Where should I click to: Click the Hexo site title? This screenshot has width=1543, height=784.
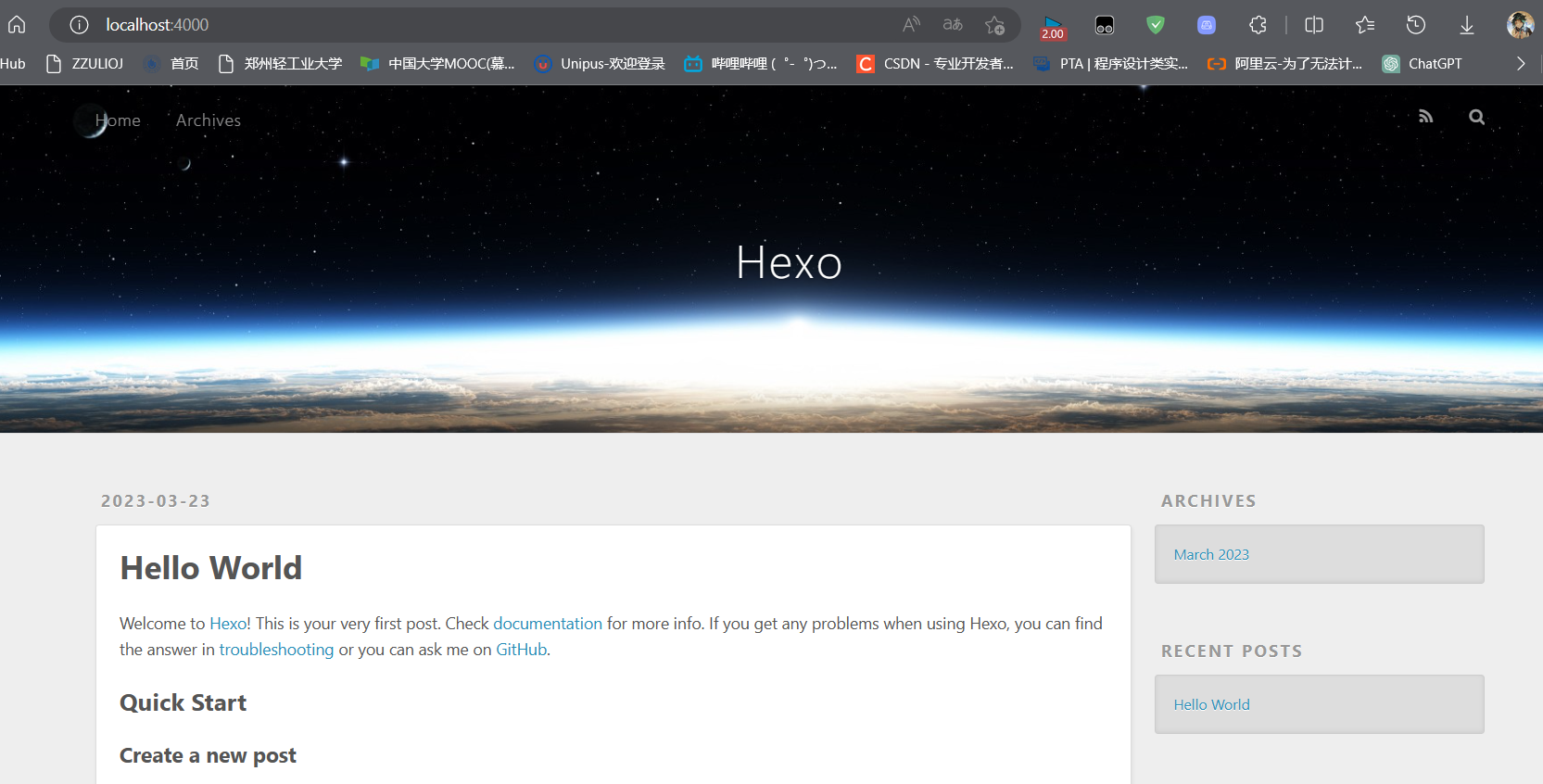(789, 262)
